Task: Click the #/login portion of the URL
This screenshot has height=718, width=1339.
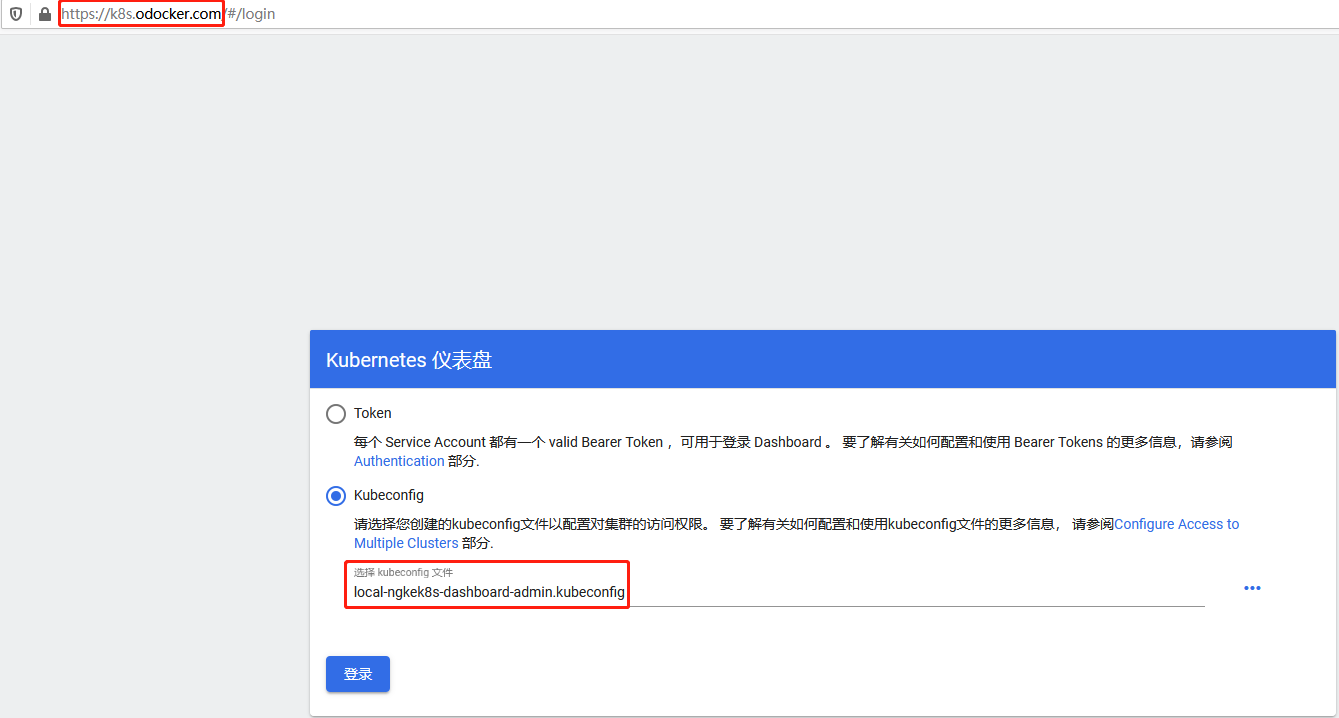Action: coord(252,14)
